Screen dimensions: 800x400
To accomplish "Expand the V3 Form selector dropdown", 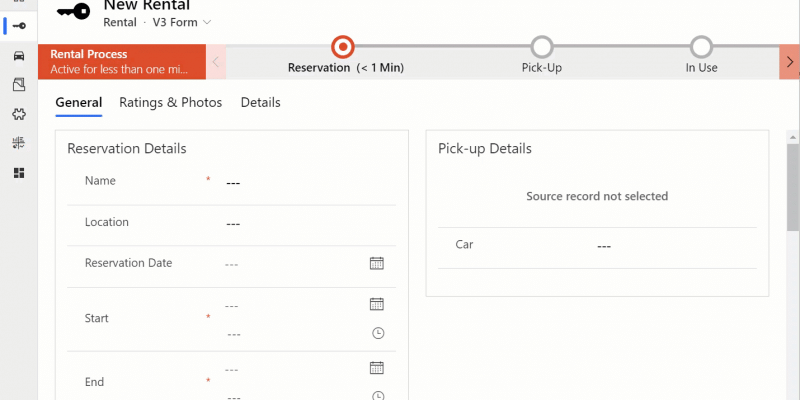I will tap(182, 22).
